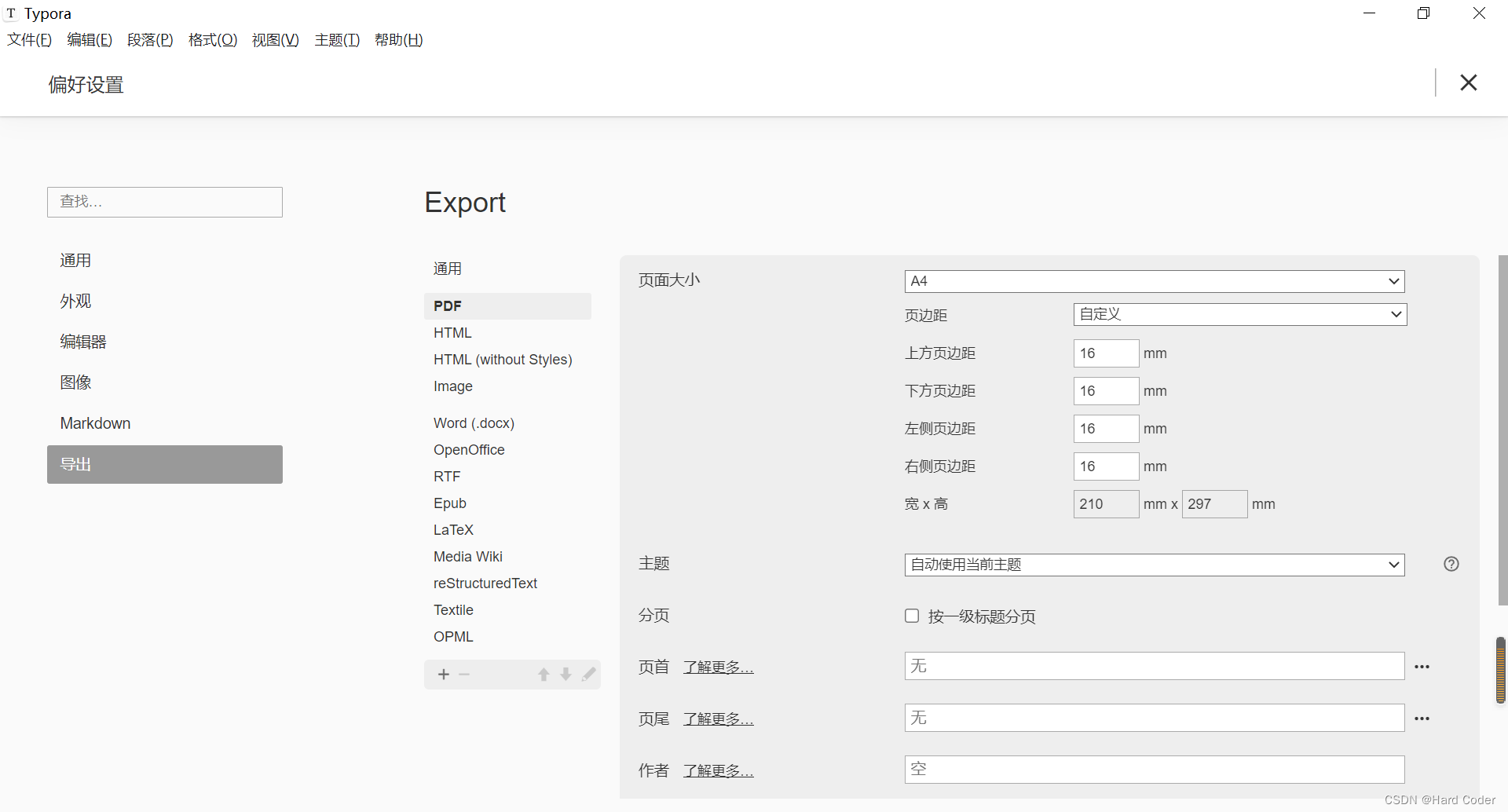Select the Image export format
Viewport: 1508px width, 812px height.
(507, 386)
